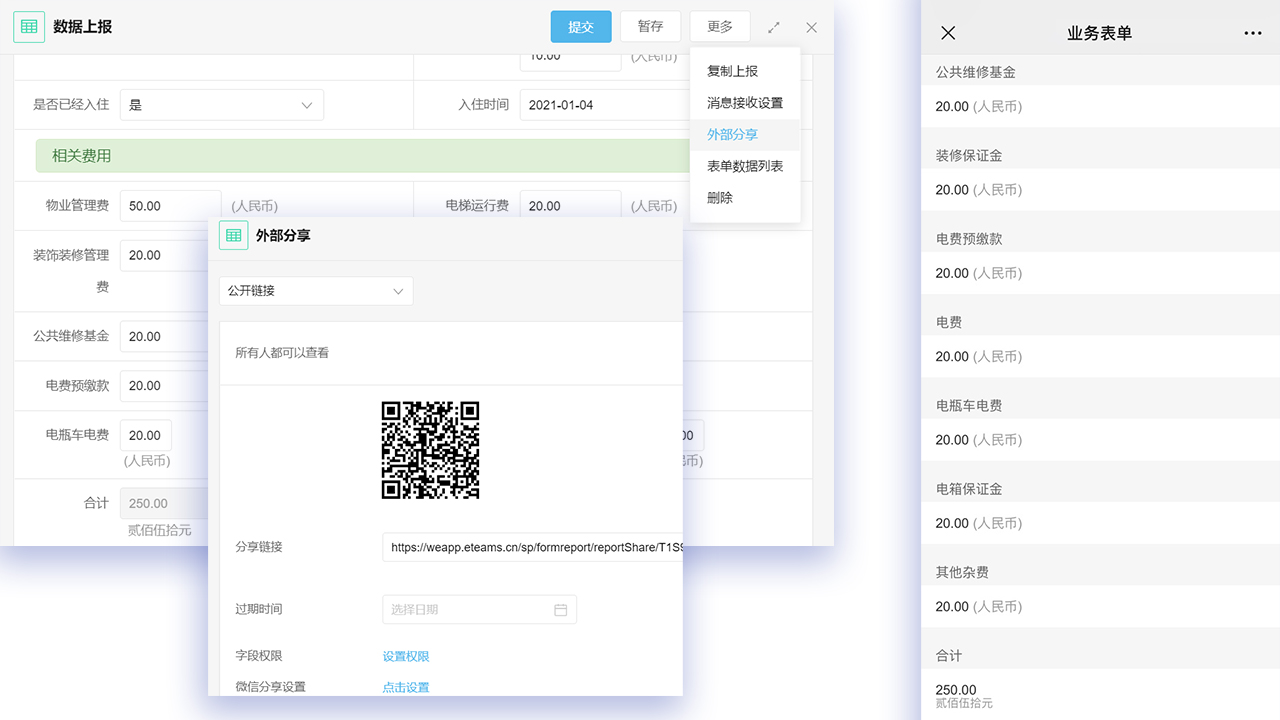
Task: Open the 是否已经入住 dropdown
Action: (x=222, y=105)
